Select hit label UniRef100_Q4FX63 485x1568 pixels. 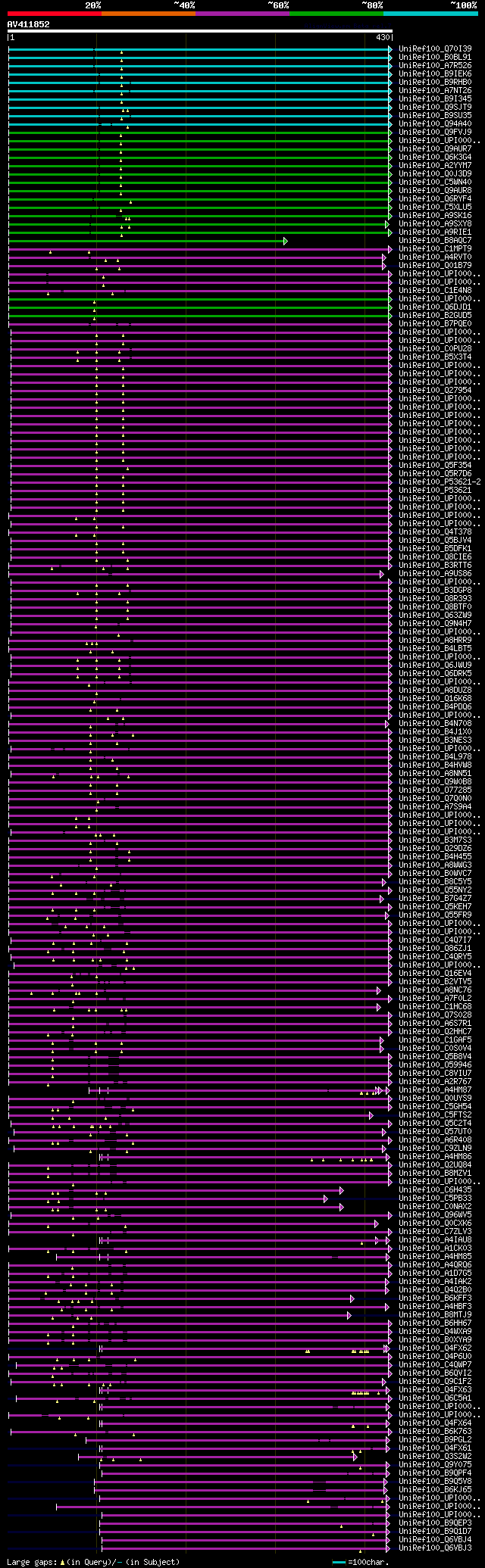[435, 1389]
